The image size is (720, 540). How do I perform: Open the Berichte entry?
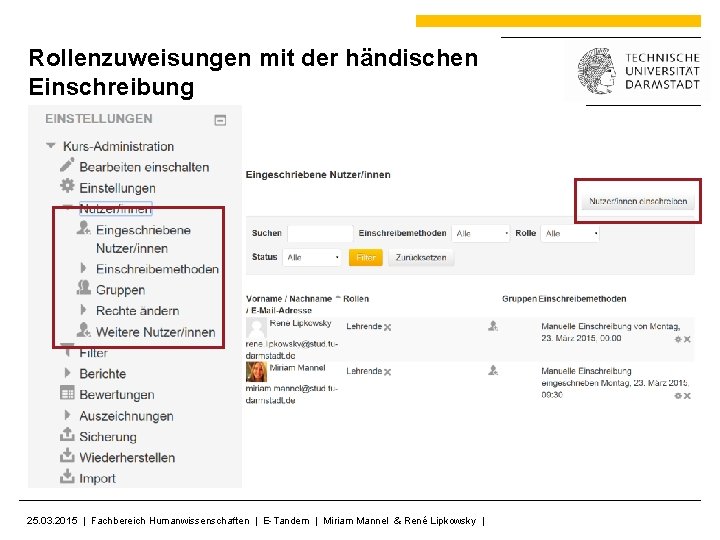[102, 374]
